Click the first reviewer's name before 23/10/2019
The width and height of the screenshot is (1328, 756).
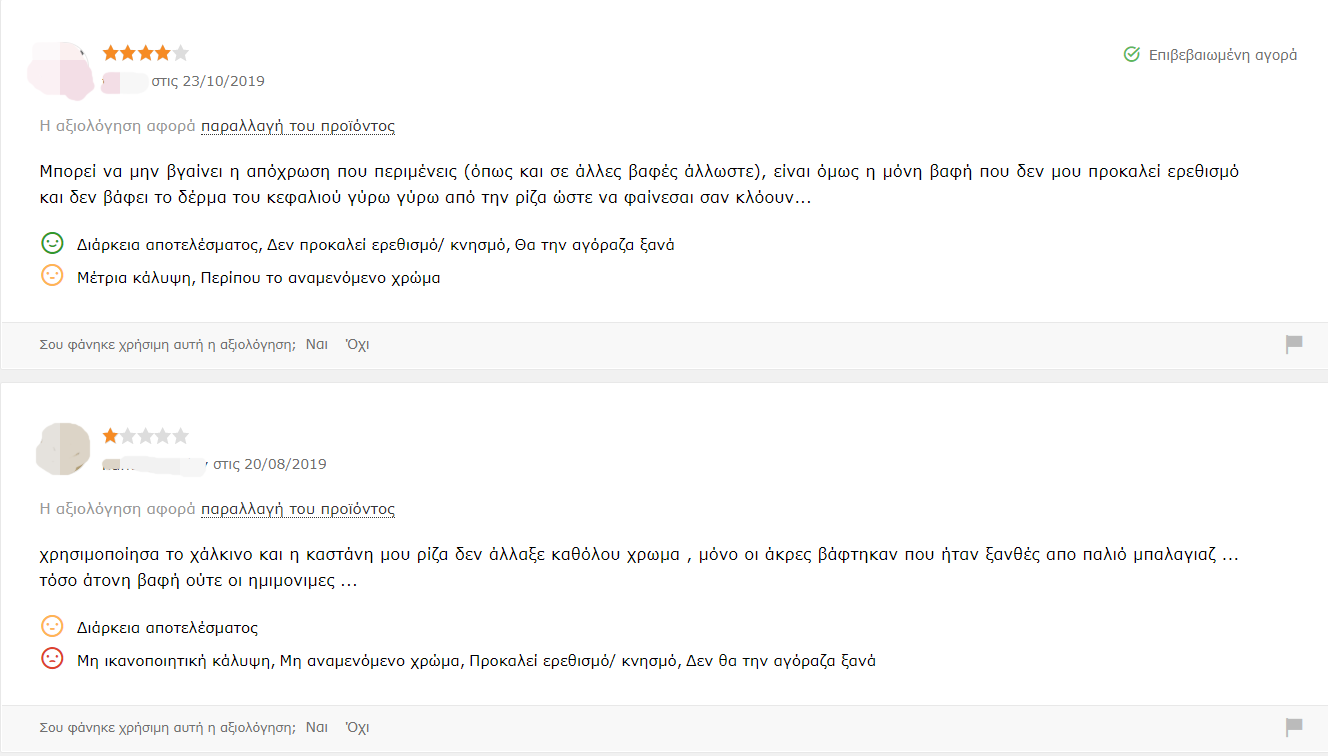pyautogui.click(x=125, y=81)
